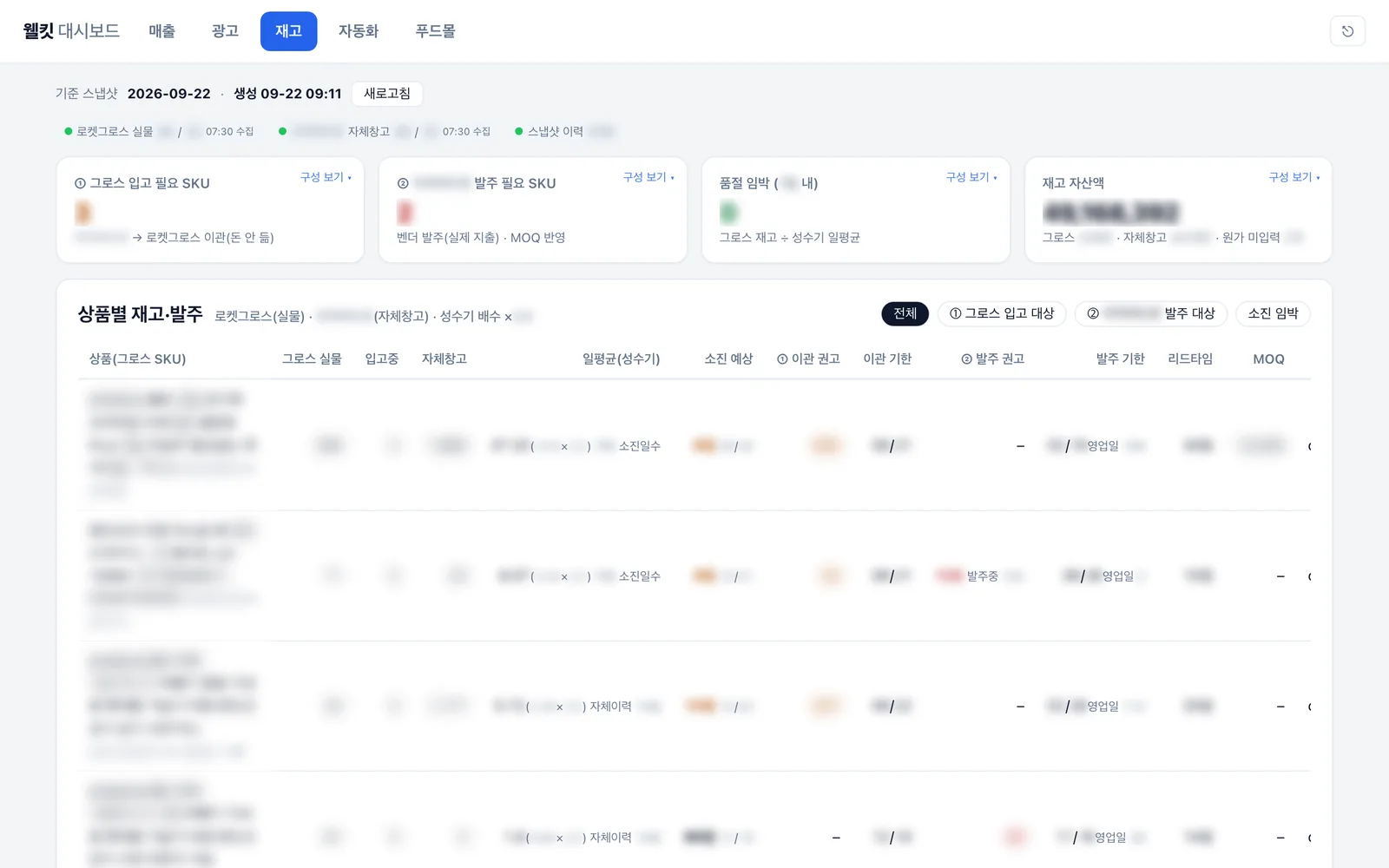Click 벤더 발주(실제 지출) · MOQ 반영 caption

point(481,238)
